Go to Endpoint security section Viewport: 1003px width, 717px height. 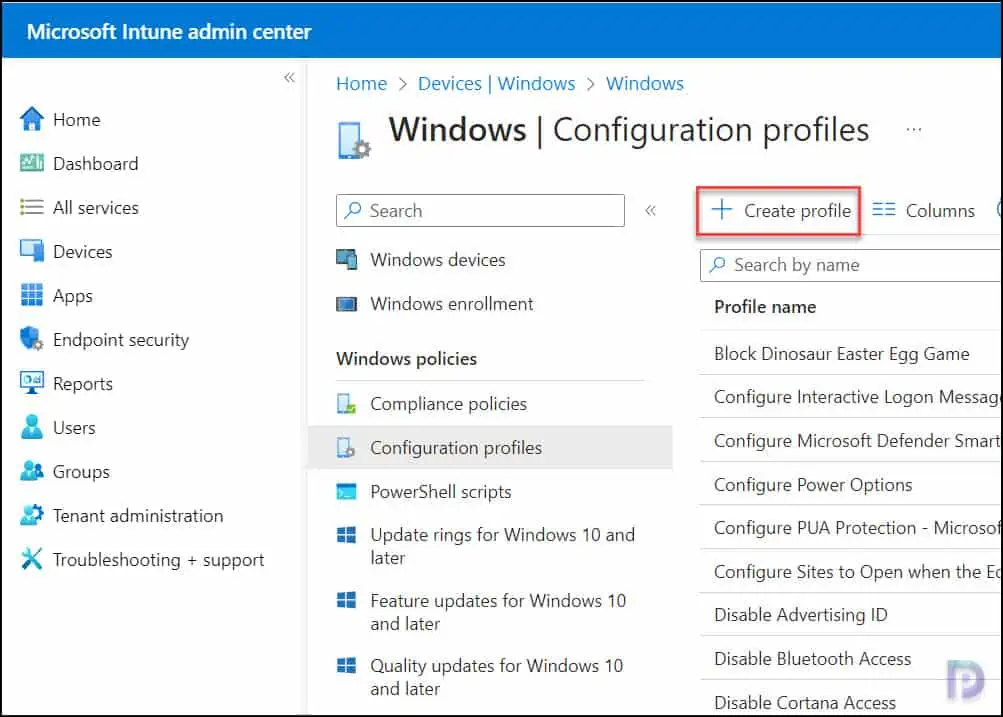click(x=121, y=340)
